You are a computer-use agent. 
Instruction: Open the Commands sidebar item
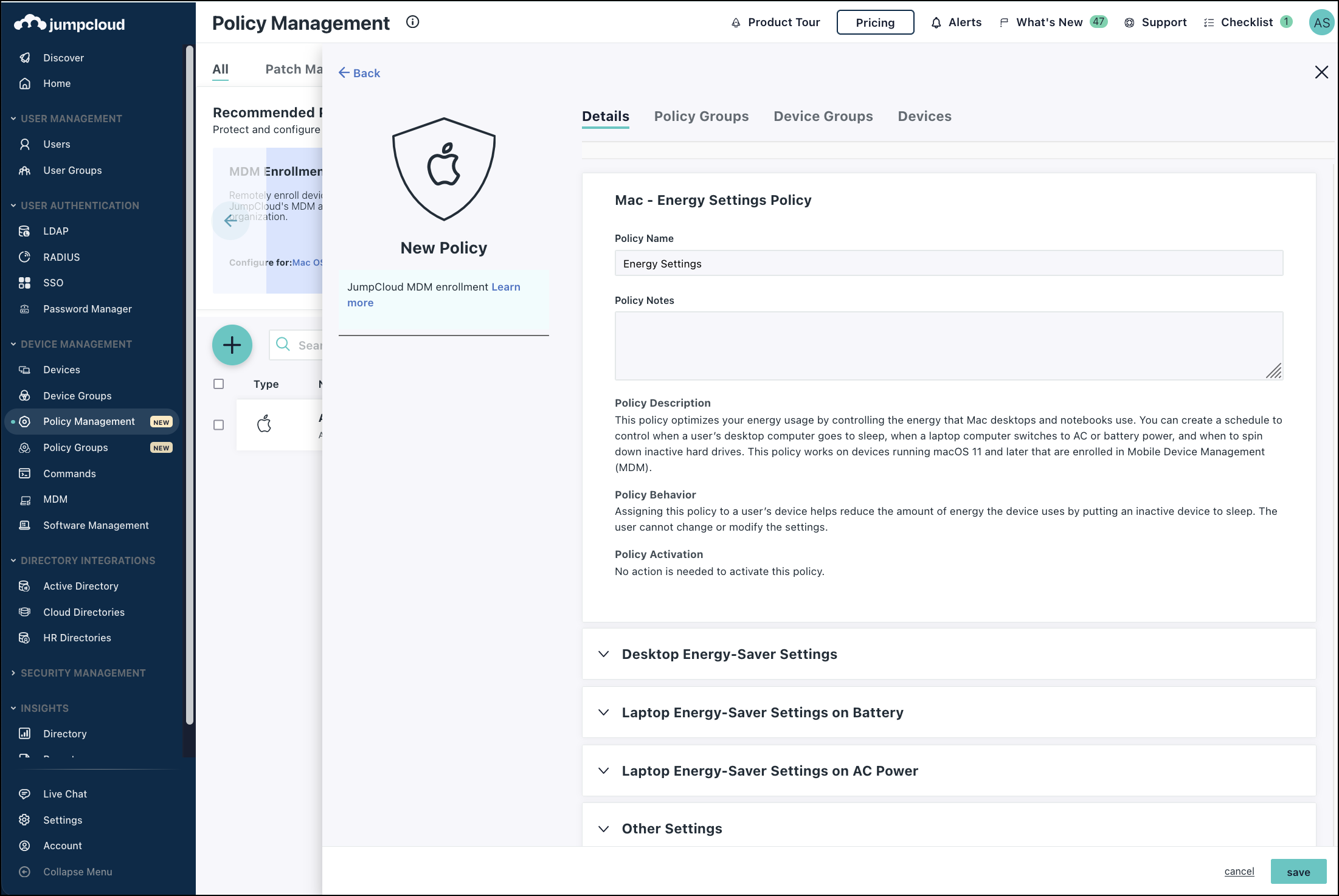(69, 474)
